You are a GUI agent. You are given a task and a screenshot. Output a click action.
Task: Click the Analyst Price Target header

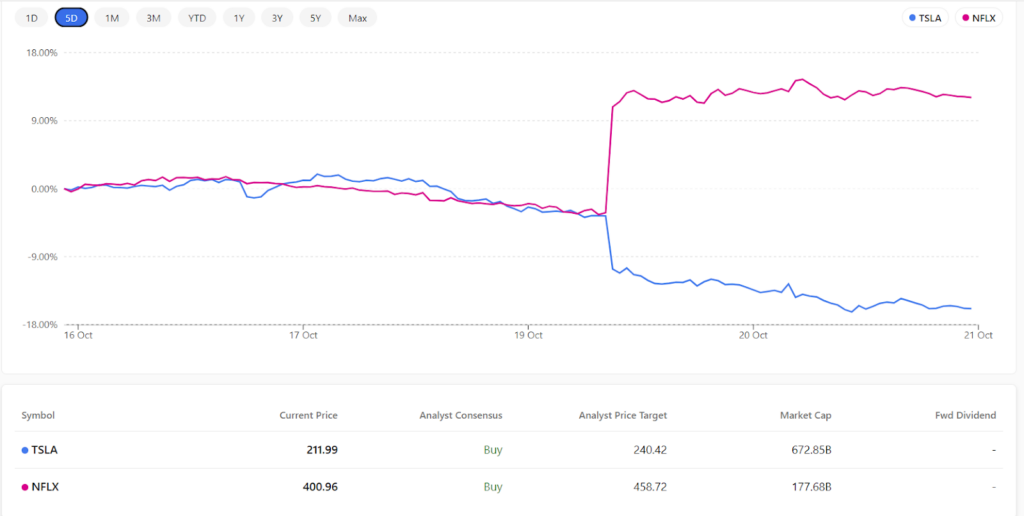pos(623,415)
